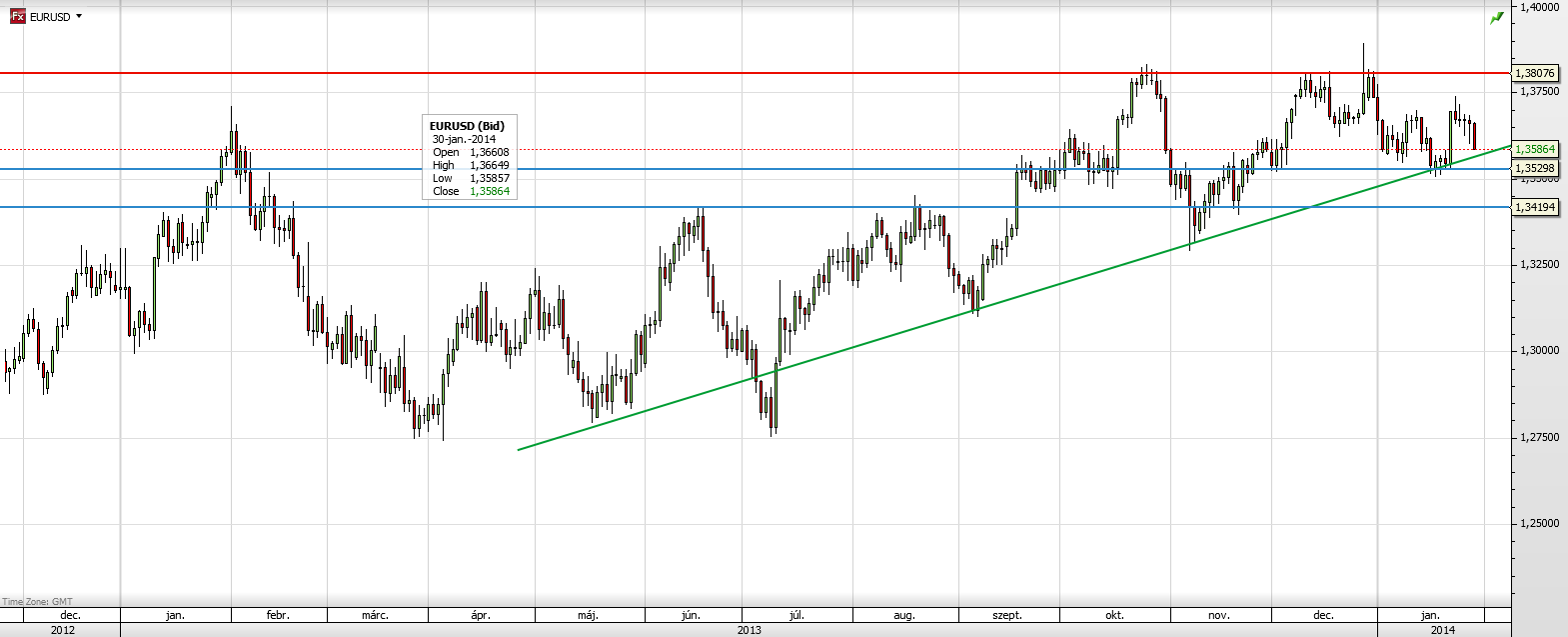Click the 'márc.' month label
Screen dimensions: 1568x637
click(375, 616)
